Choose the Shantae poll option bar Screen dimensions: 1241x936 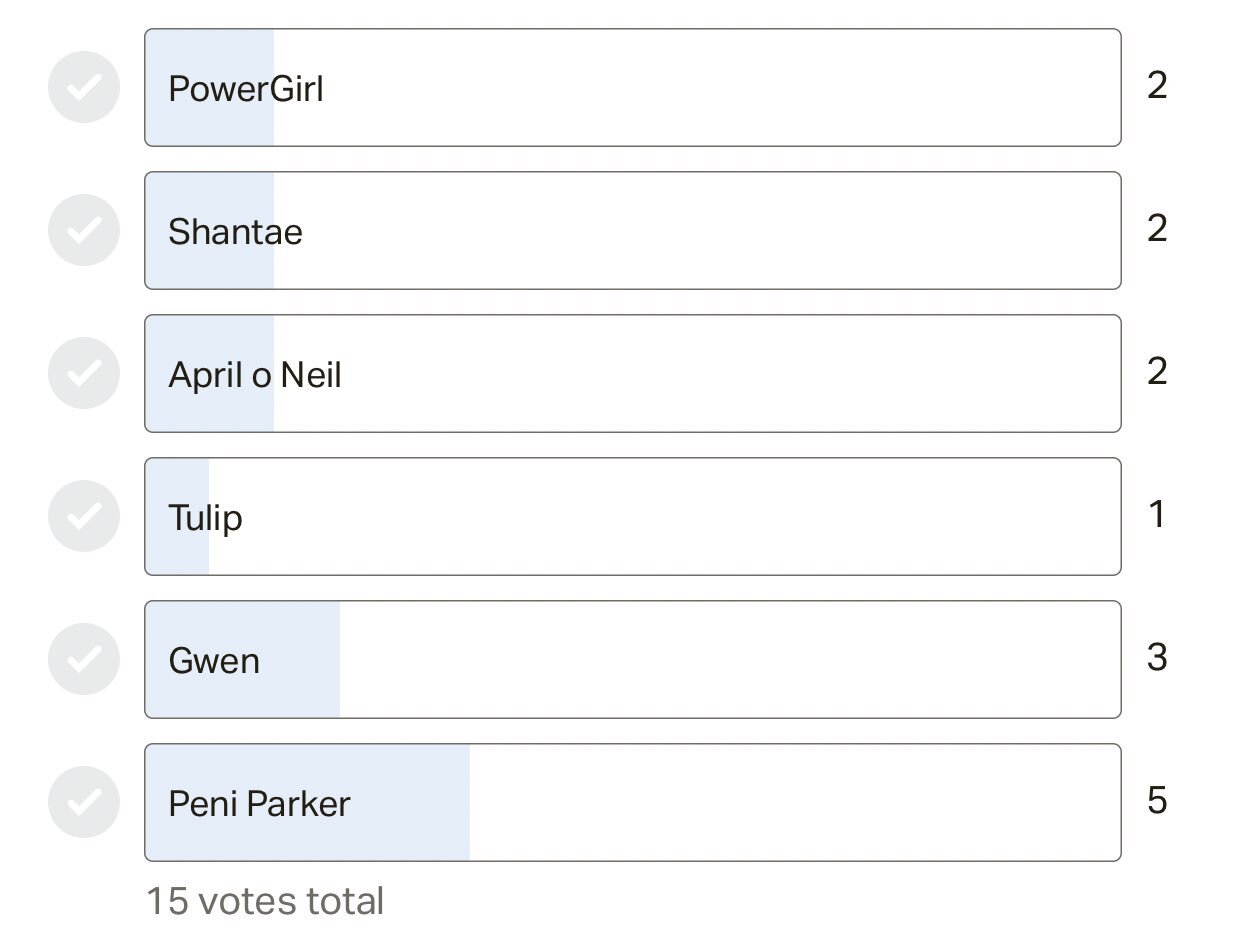(632, 231)
